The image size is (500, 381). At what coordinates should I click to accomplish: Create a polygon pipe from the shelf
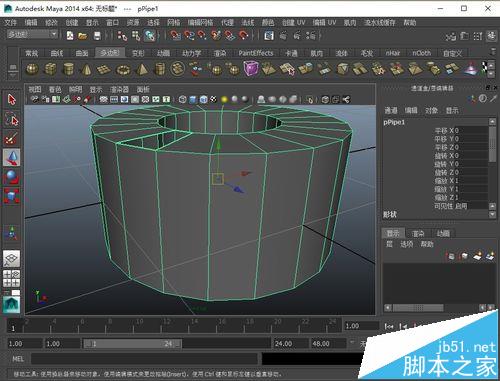[x=160, y=69]
